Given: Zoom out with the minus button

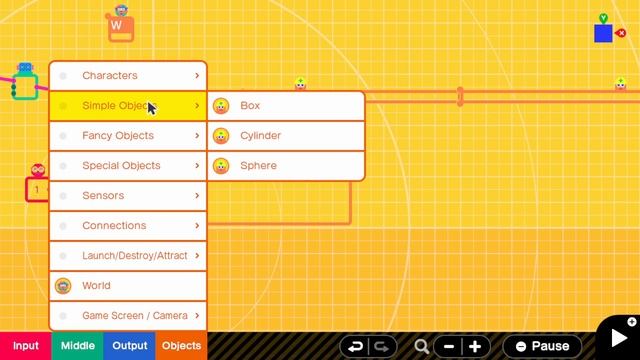Looking at the screenshot, I should pos(449,347).
